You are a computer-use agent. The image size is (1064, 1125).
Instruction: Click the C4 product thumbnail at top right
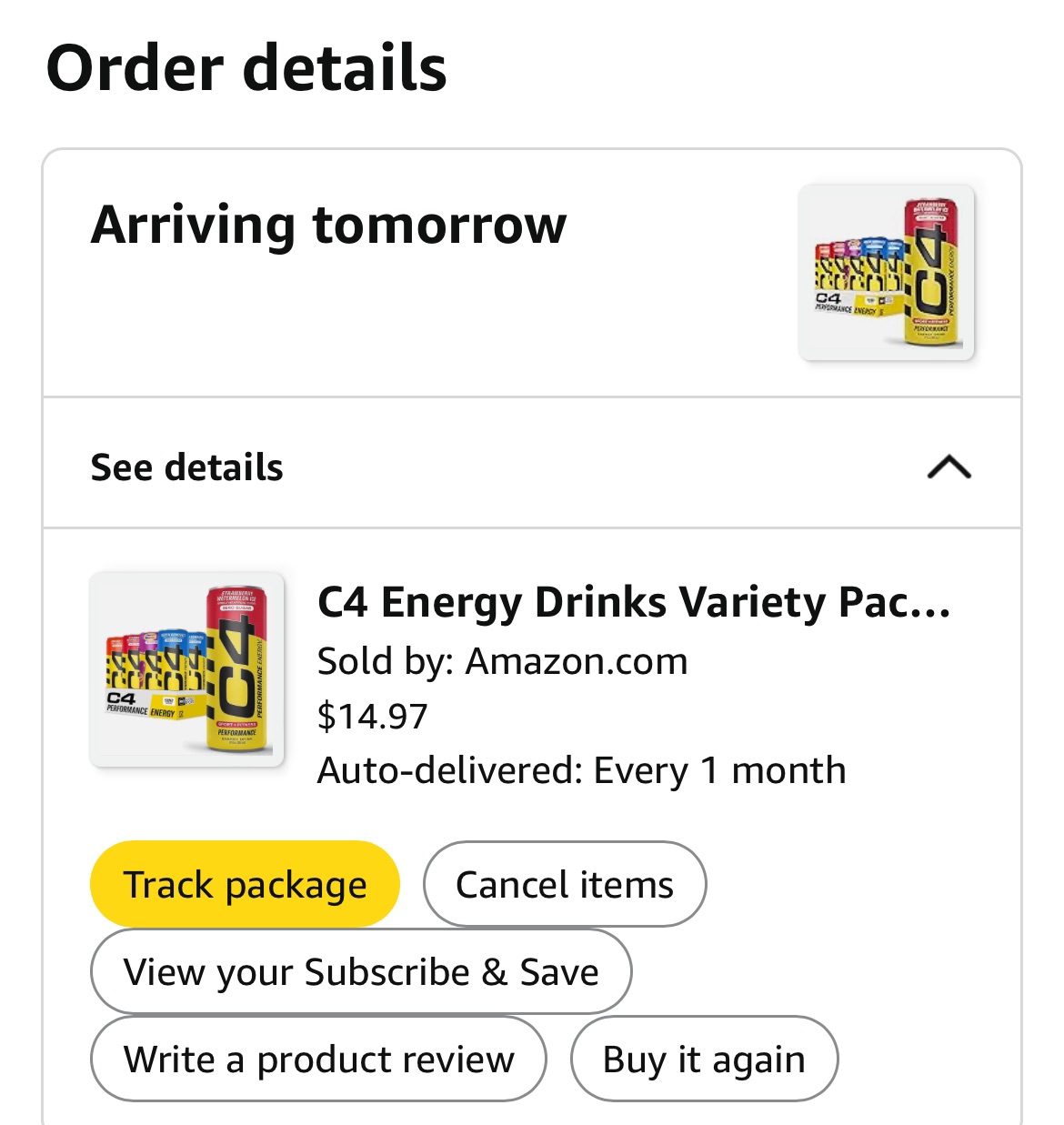[x=887, y=273]
